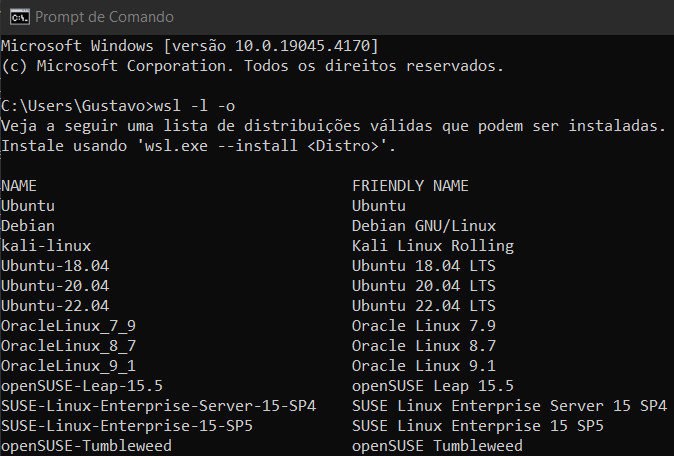674x456 pixels.
Task: Click 'Debian GNU/Linux' friendly name
Action: pos(423,226)
